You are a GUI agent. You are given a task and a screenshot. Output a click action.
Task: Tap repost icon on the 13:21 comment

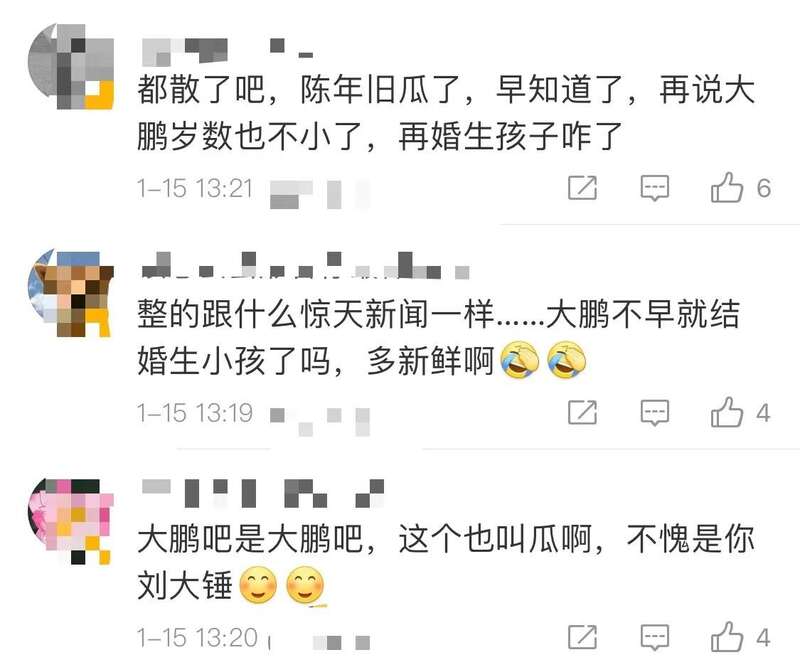(583, 188)
